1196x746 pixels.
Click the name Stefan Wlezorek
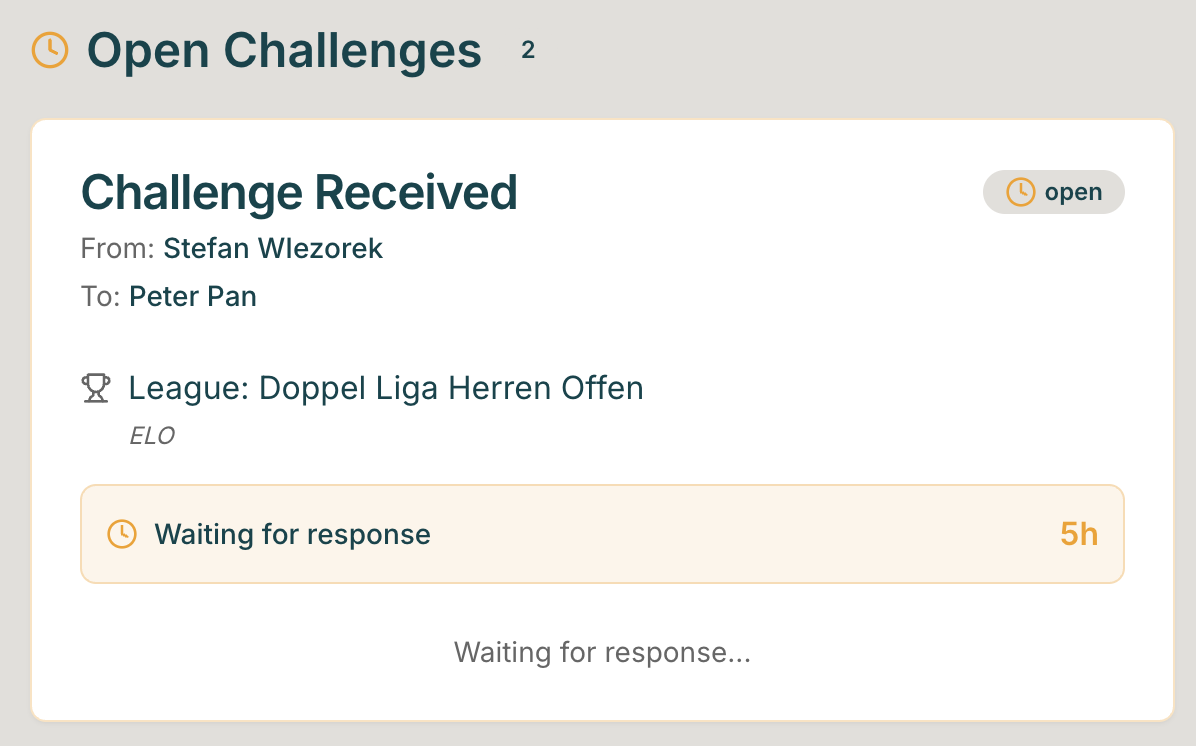pos(273,248)
